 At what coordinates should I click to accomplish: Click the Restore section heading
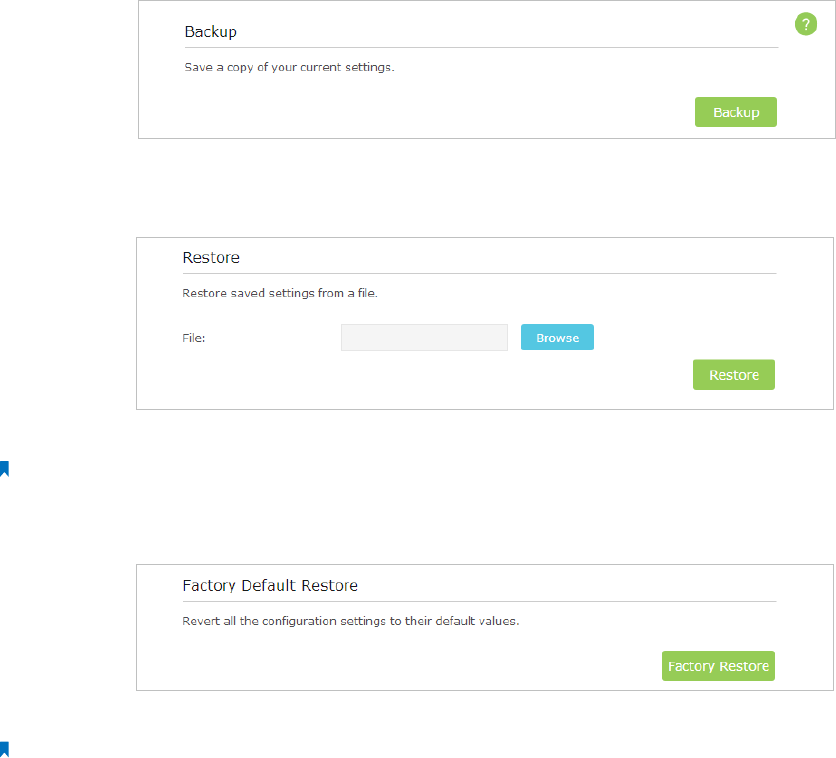coord(211,258)
